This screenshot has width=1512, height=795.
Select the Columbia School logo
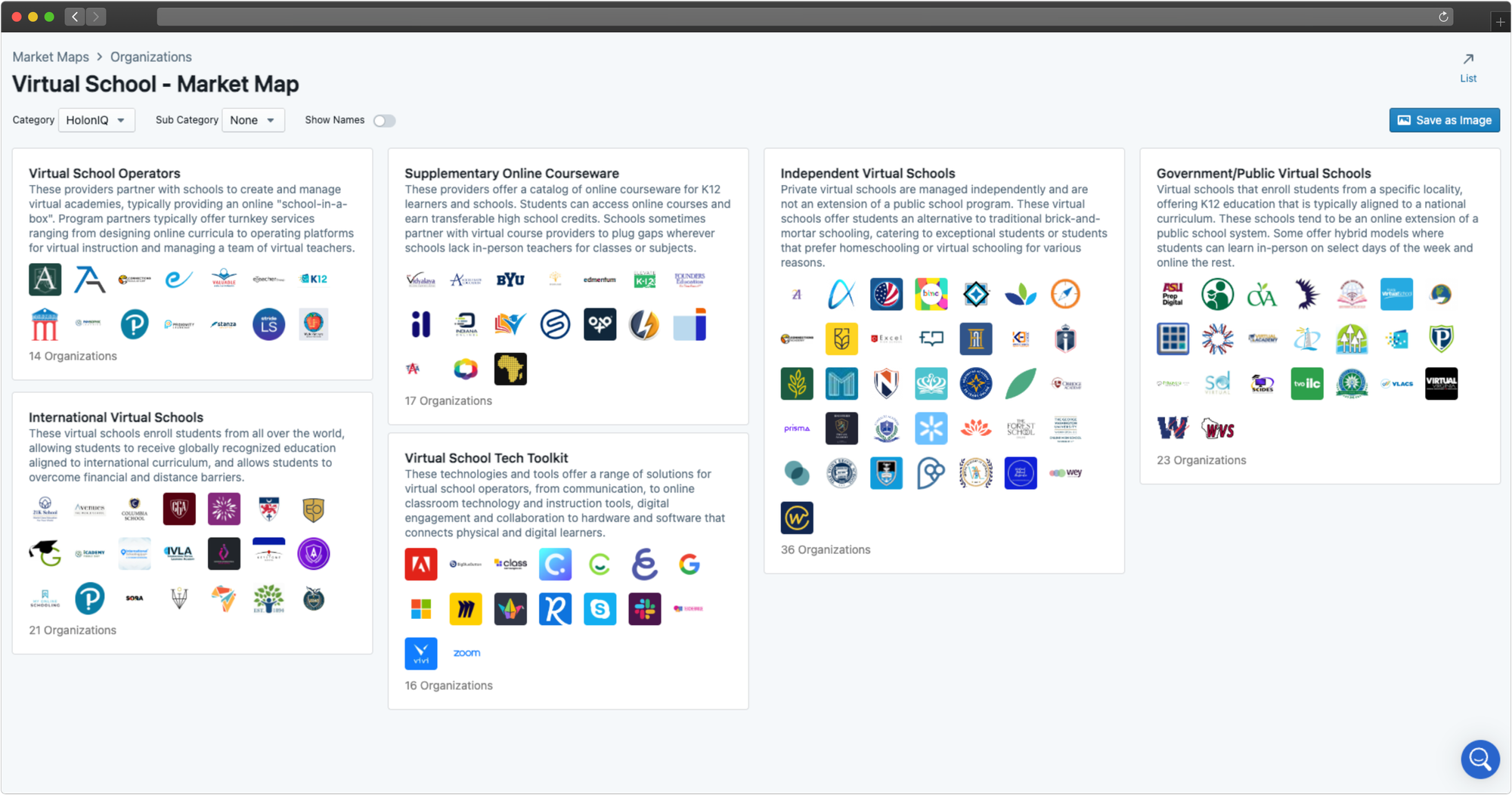coord(135,509)
